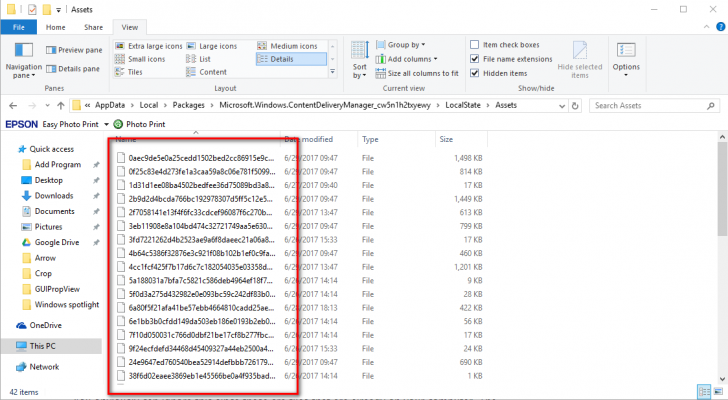Switch to large thumbnails view in status bar
Image resolution: width=728 pixels, height=400 pixels.
point(718,392)
